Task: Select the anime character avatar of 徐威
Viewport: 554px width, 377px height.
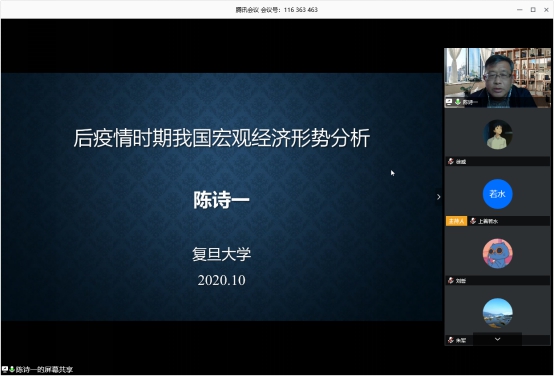Action: (497, 134)
